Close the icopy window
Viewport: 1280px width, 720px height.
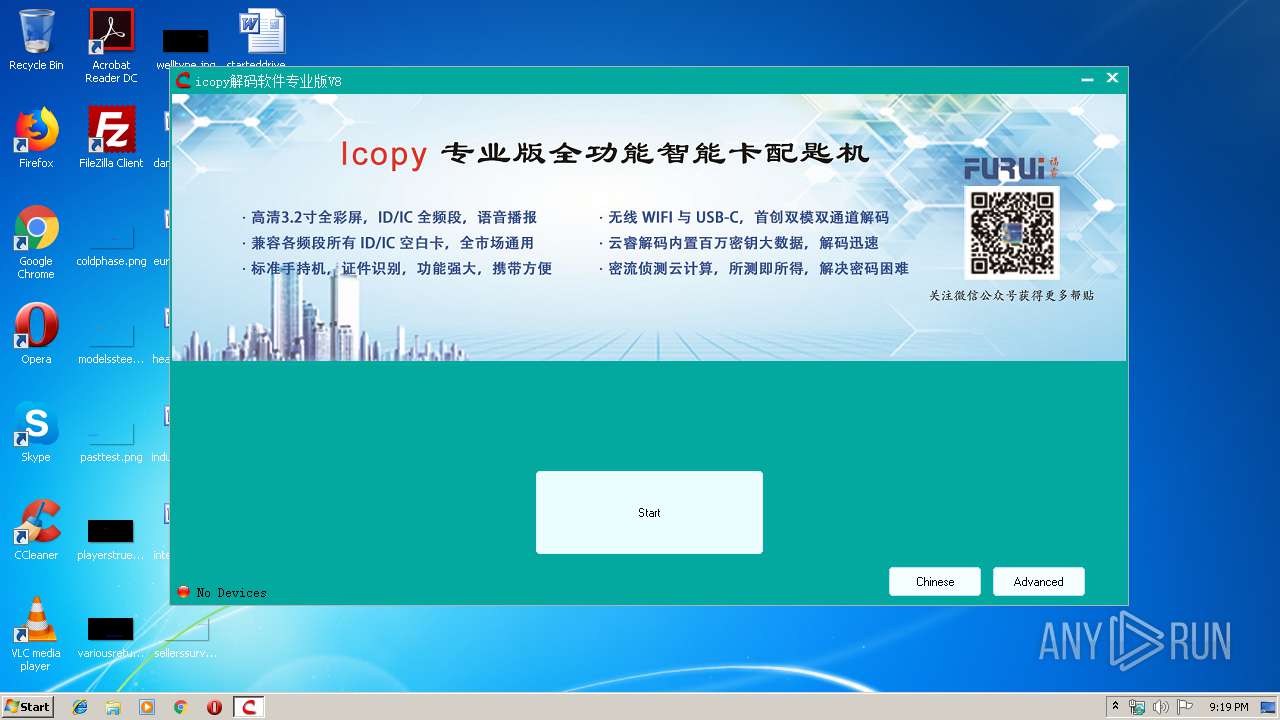(1112, 78)
